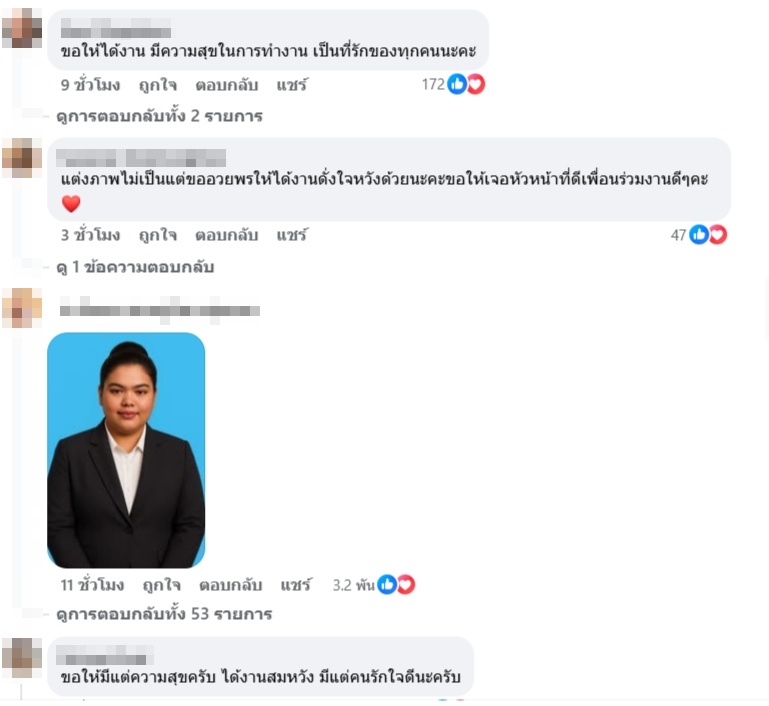Open blue like icon next to 47 reactions
The image size is (769, 706).
point(699,235)
